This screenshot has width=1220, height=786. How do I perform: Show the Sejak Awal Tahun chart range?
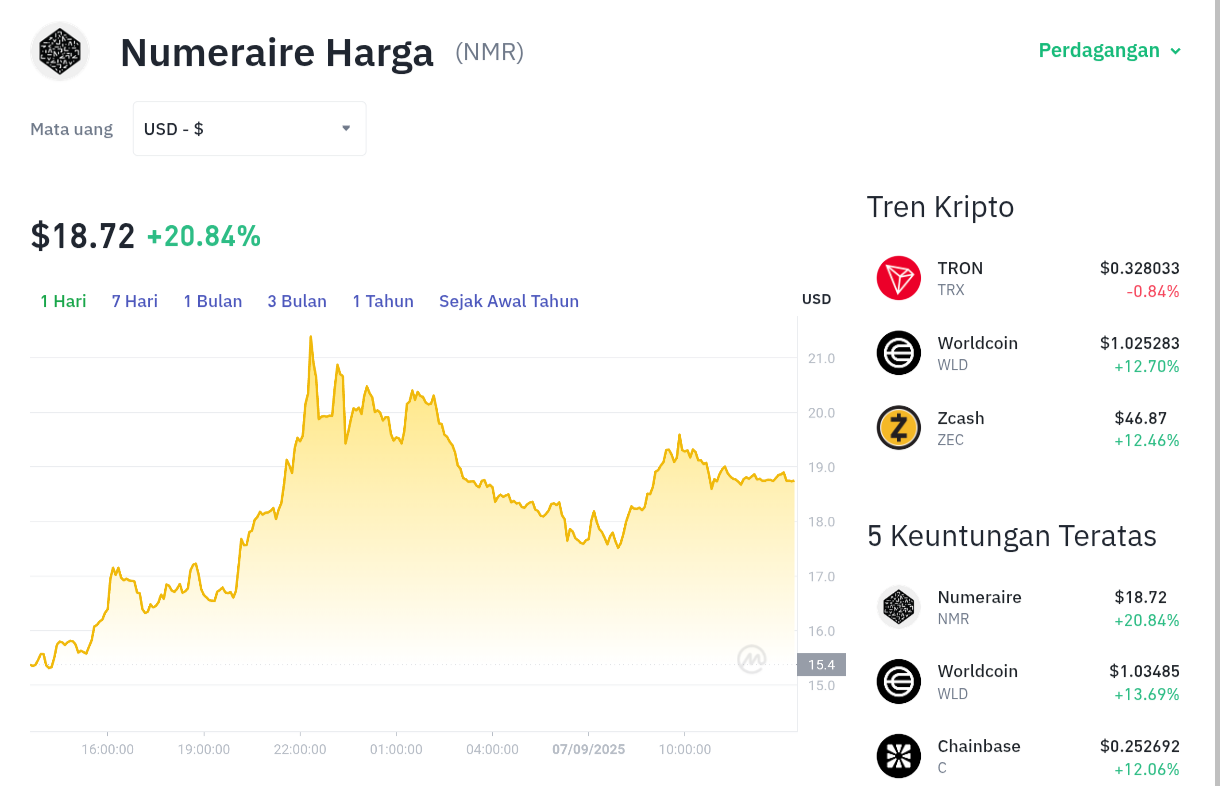[x=509, y=301]
